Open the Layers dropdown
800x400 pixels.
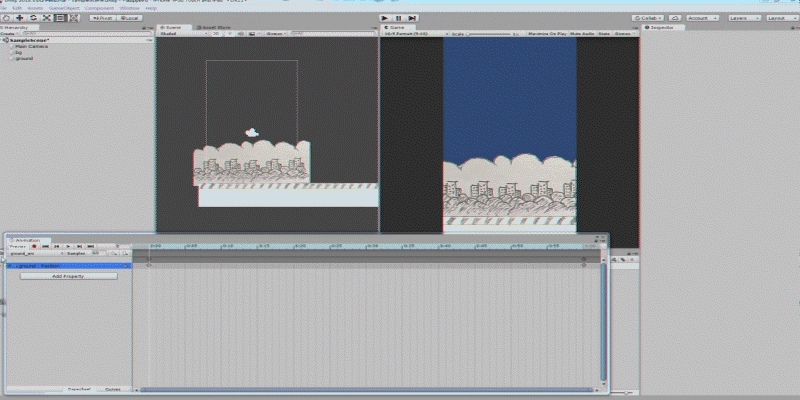click(745, 18)
